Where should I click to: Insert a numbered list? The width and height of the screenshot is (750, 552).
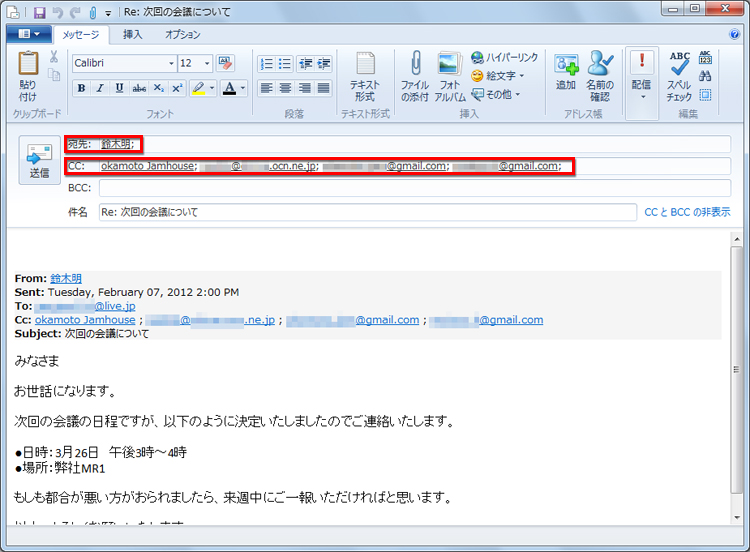coord(266,64)
